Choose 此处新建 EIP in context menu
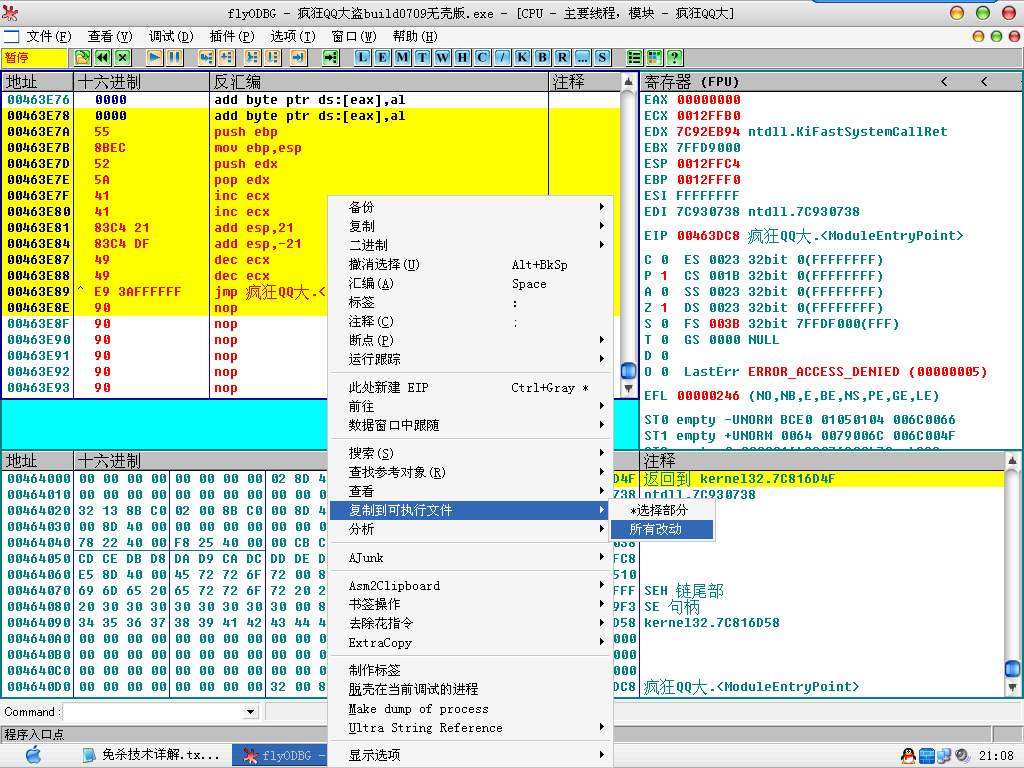The image size is (1024, 768). click(x=471, y=388)
